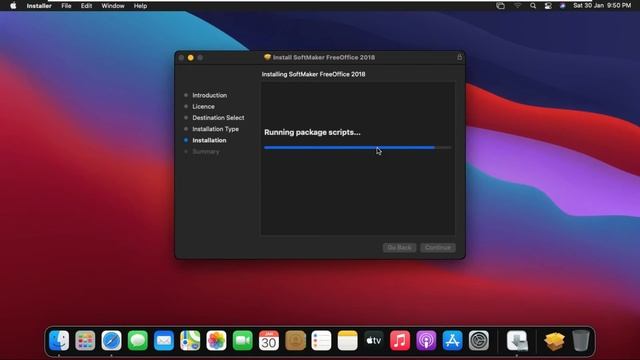This screenshot has width=640, height=360.
Task: Select the Destination Select step
Action: point(218,118)
